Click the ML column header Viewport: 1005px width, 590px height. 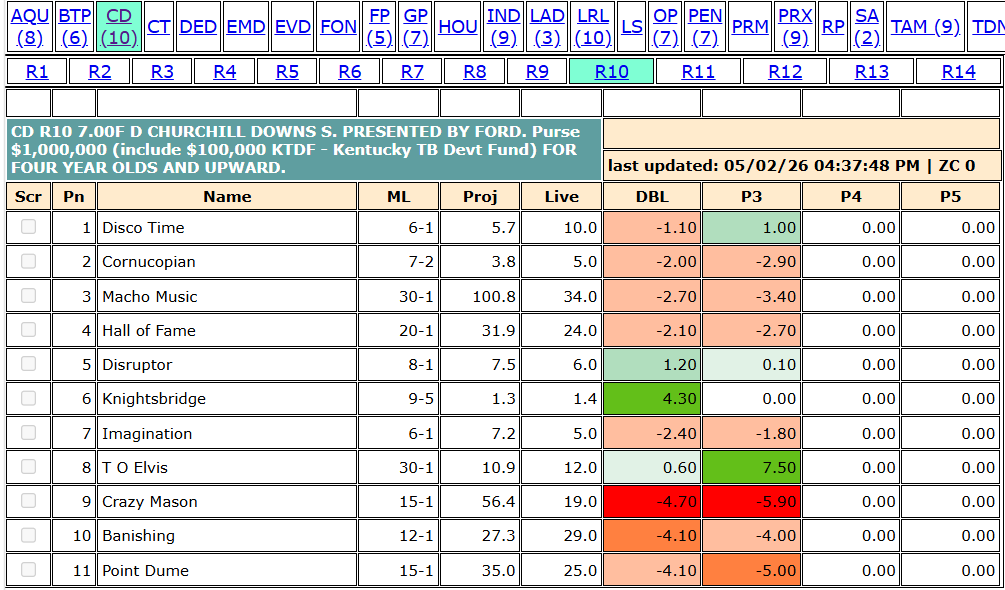click(x=398, y=196)
